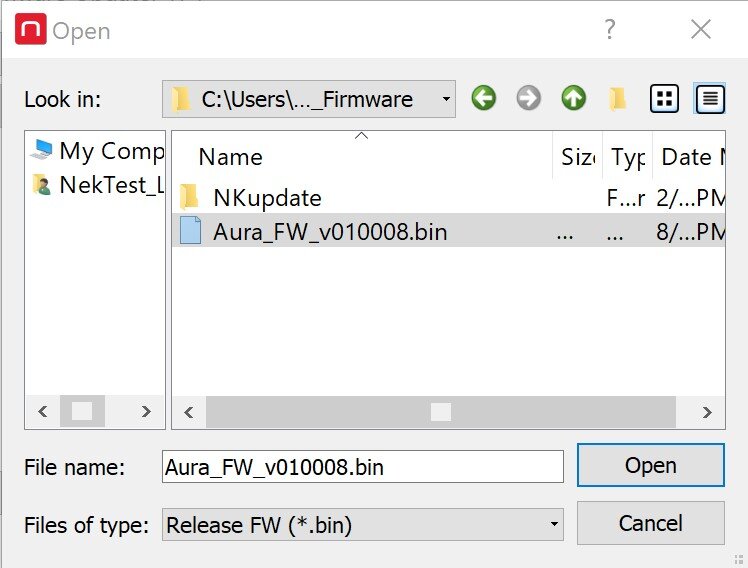This screenshot has height=568, width=748.
Task: Sort by the Date Modified column header
Action: 689,157
